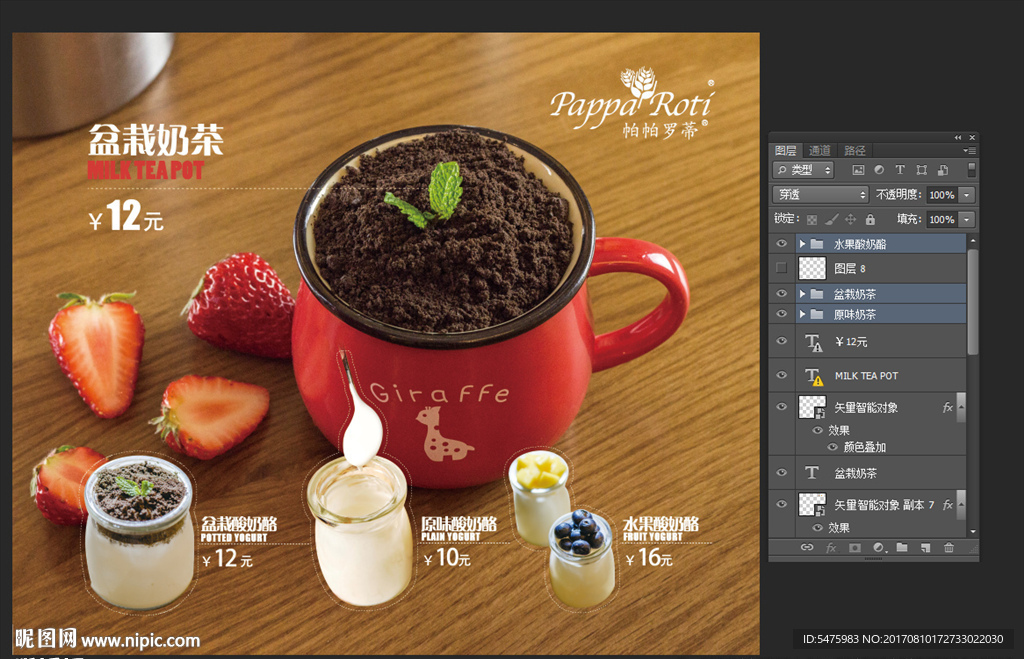Screen dimensions: 1024x659
Task: Click the add layer mask icon
Action: pos(854,547)
